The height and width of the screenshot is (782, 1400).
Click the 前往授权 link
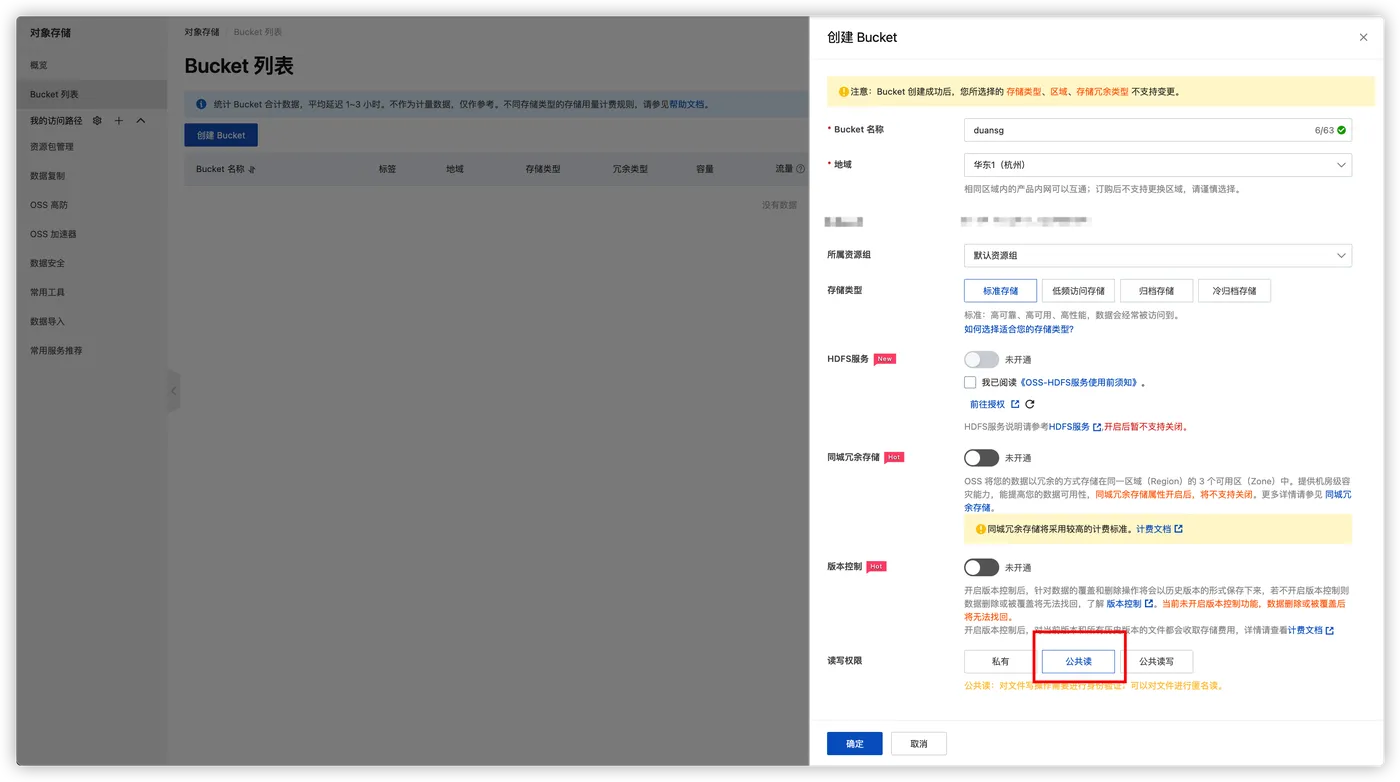987,404
